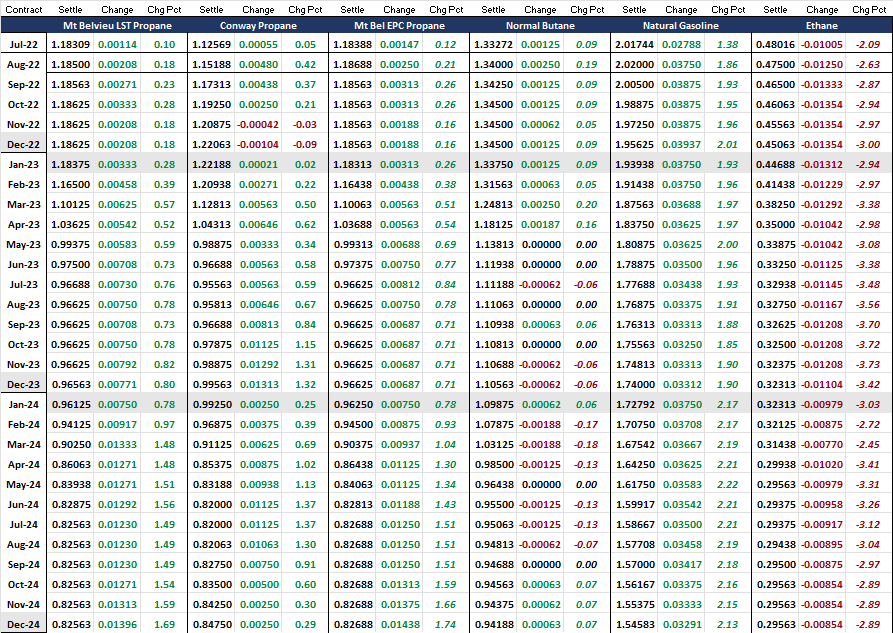
Task: Click the Natural Gasoline section header
Action: pyautogui.click(x=681, y=26)
